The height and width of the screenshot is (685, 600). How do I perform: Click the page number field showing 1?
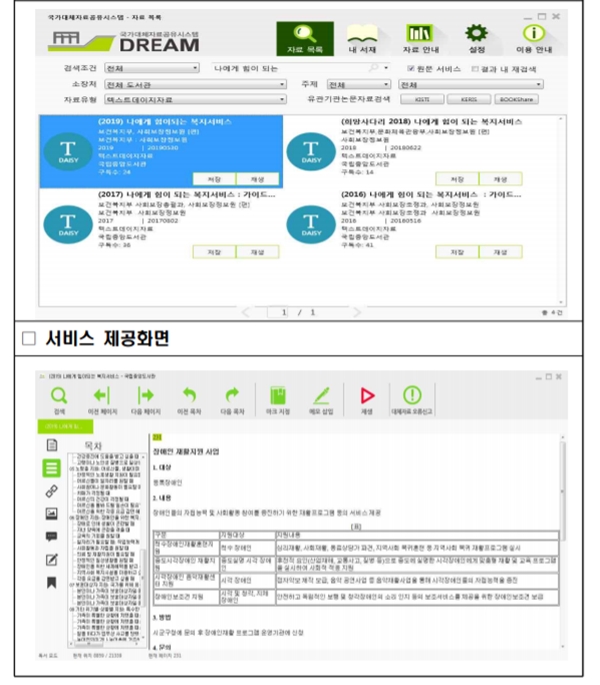pos(278,312)
